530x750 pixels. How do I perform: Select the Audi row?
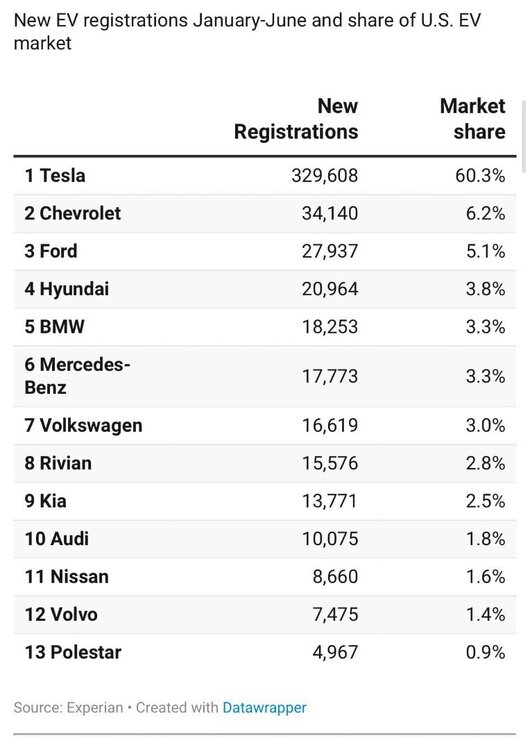265,539
